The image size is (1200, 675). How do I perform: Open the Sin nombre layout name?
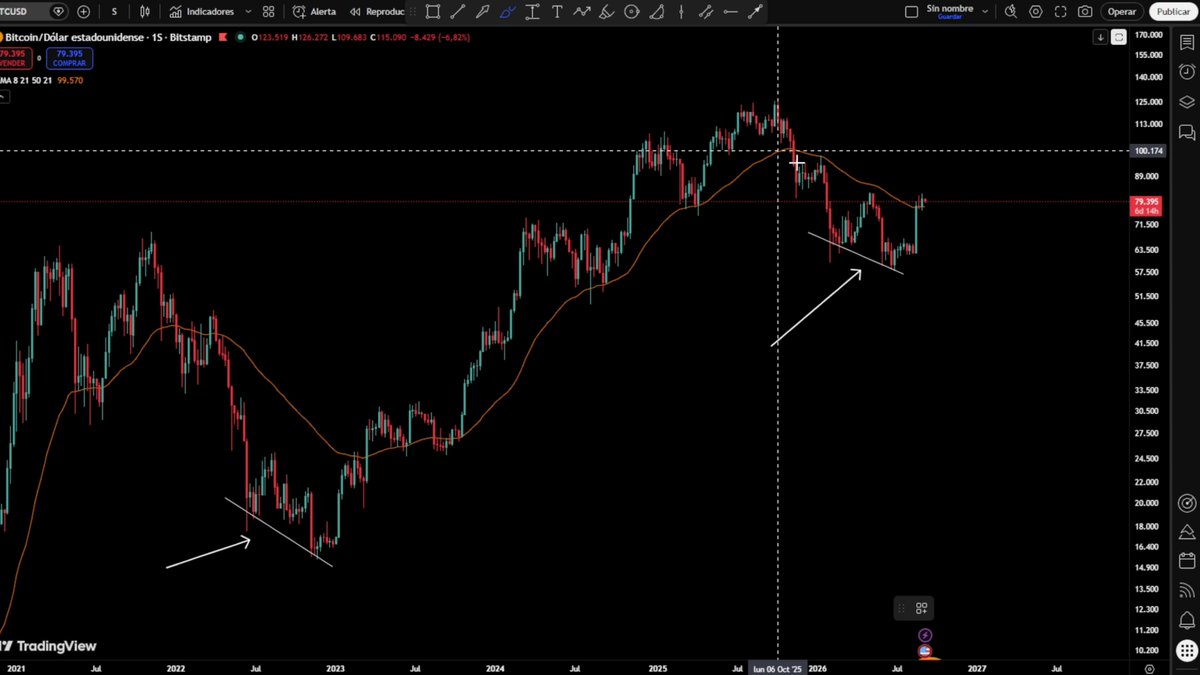tap(949, 9)
